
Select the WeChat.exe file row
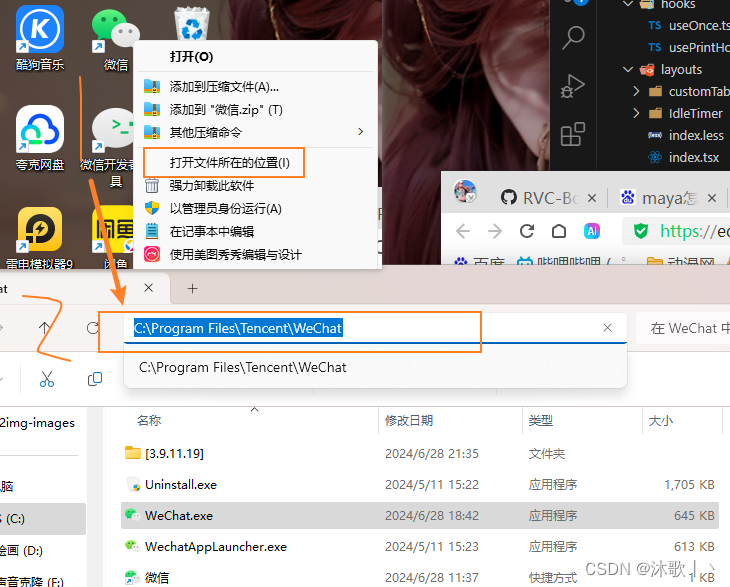(x=419, y=515)
